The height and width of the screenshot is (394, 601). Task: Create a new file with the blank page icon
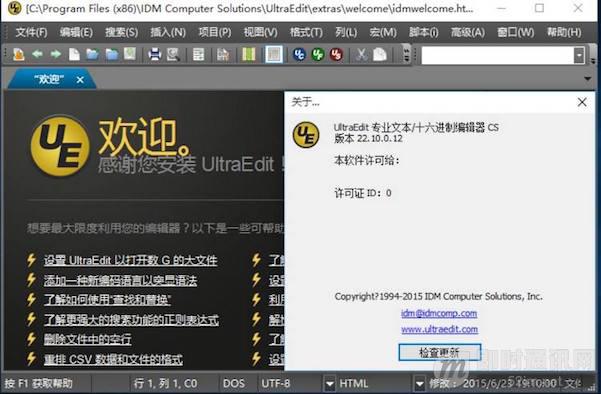[74, 54]
